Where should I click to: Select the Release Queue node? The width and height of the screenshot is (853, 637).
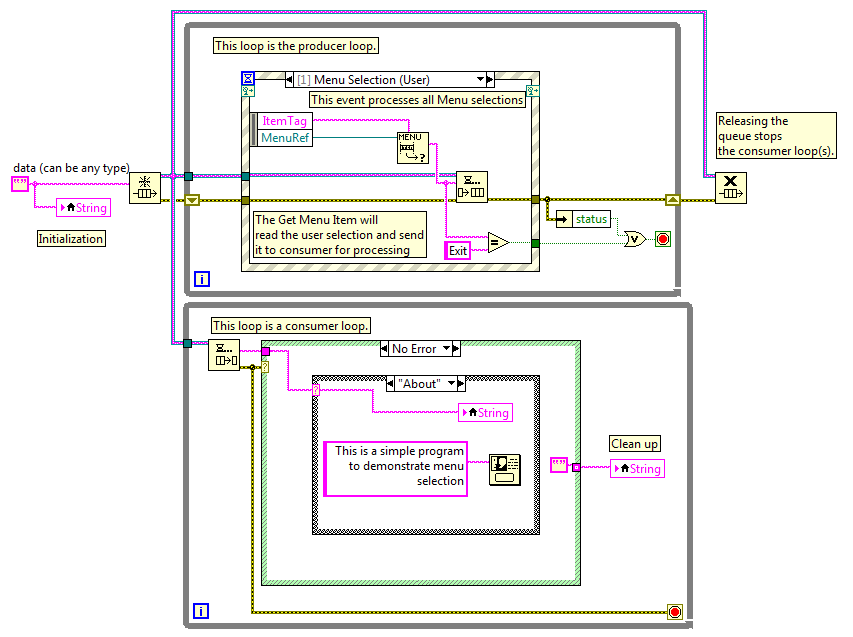point(731,188)
